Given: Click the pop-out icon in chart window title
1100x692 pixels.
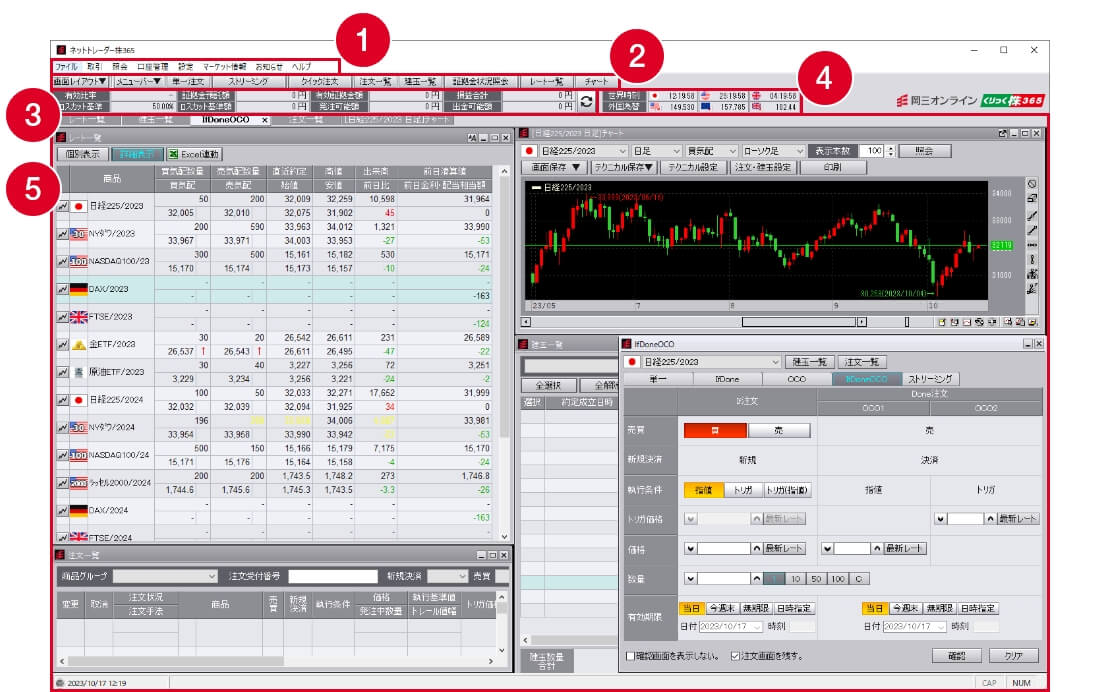Looking at the screenshot, I should [x=1002, y=133].
